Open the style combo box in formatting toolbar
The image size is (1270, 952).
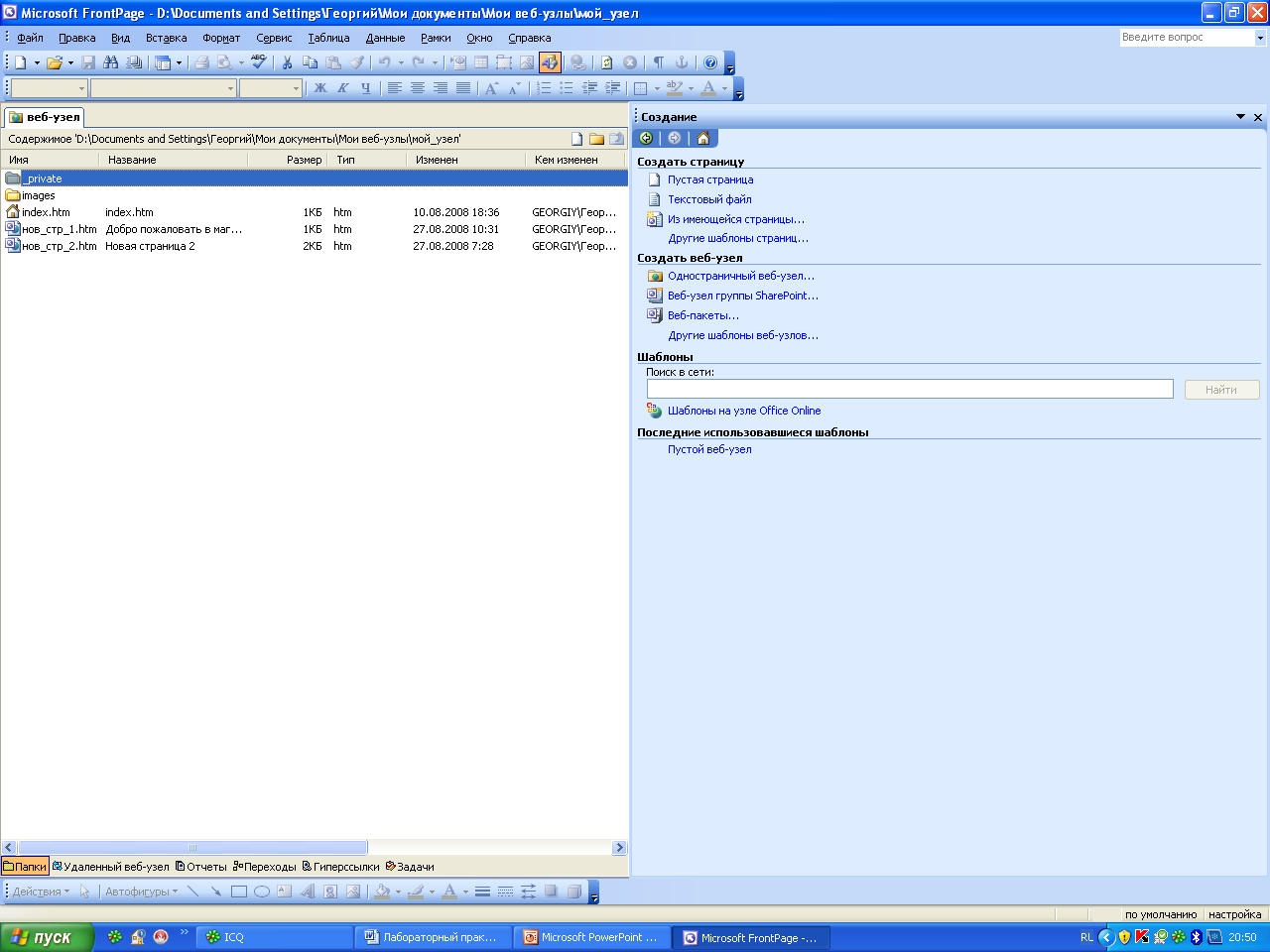[x=50, y=88]
